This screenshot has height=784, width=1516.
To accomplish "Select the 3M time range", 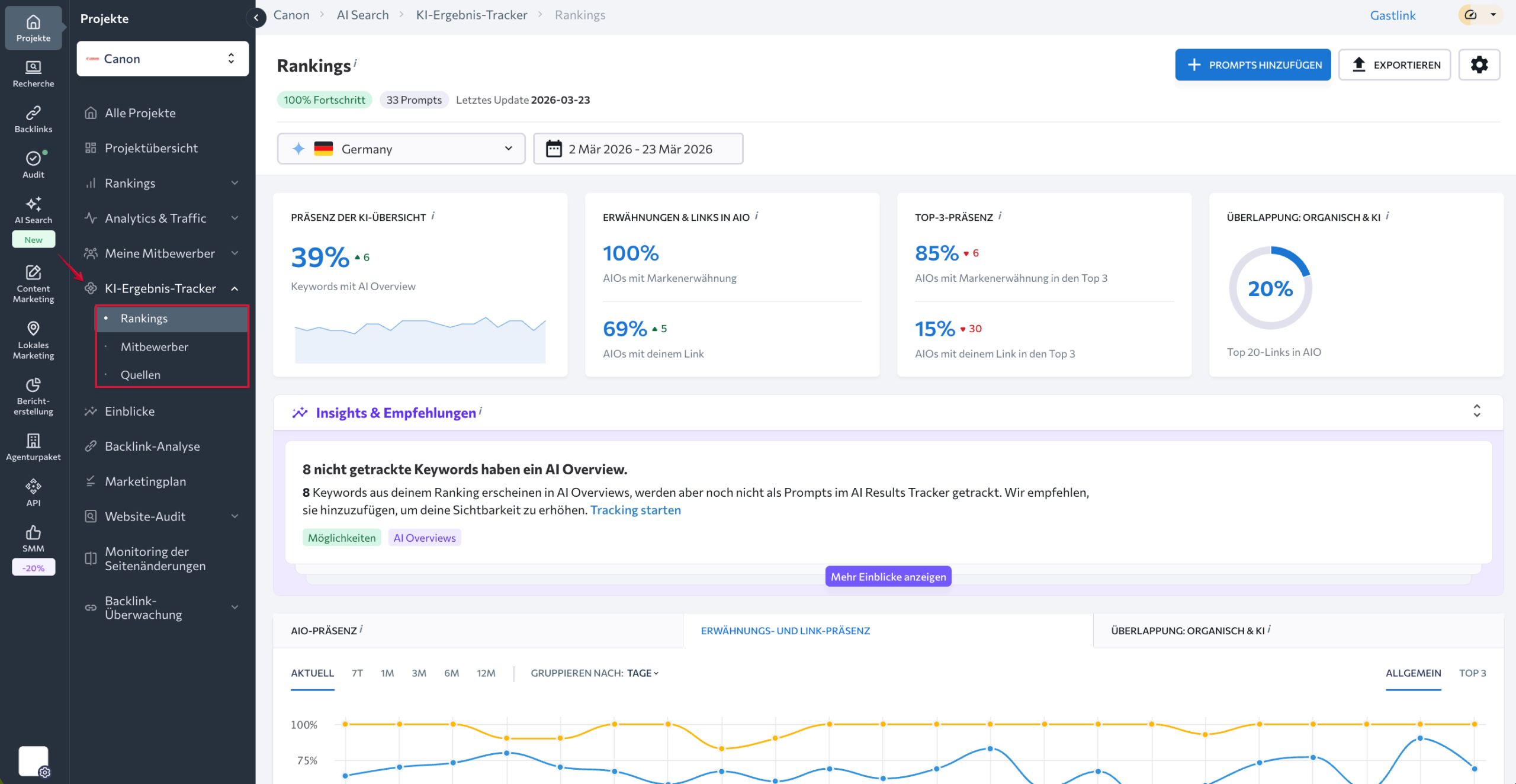I will click(419, 673).
